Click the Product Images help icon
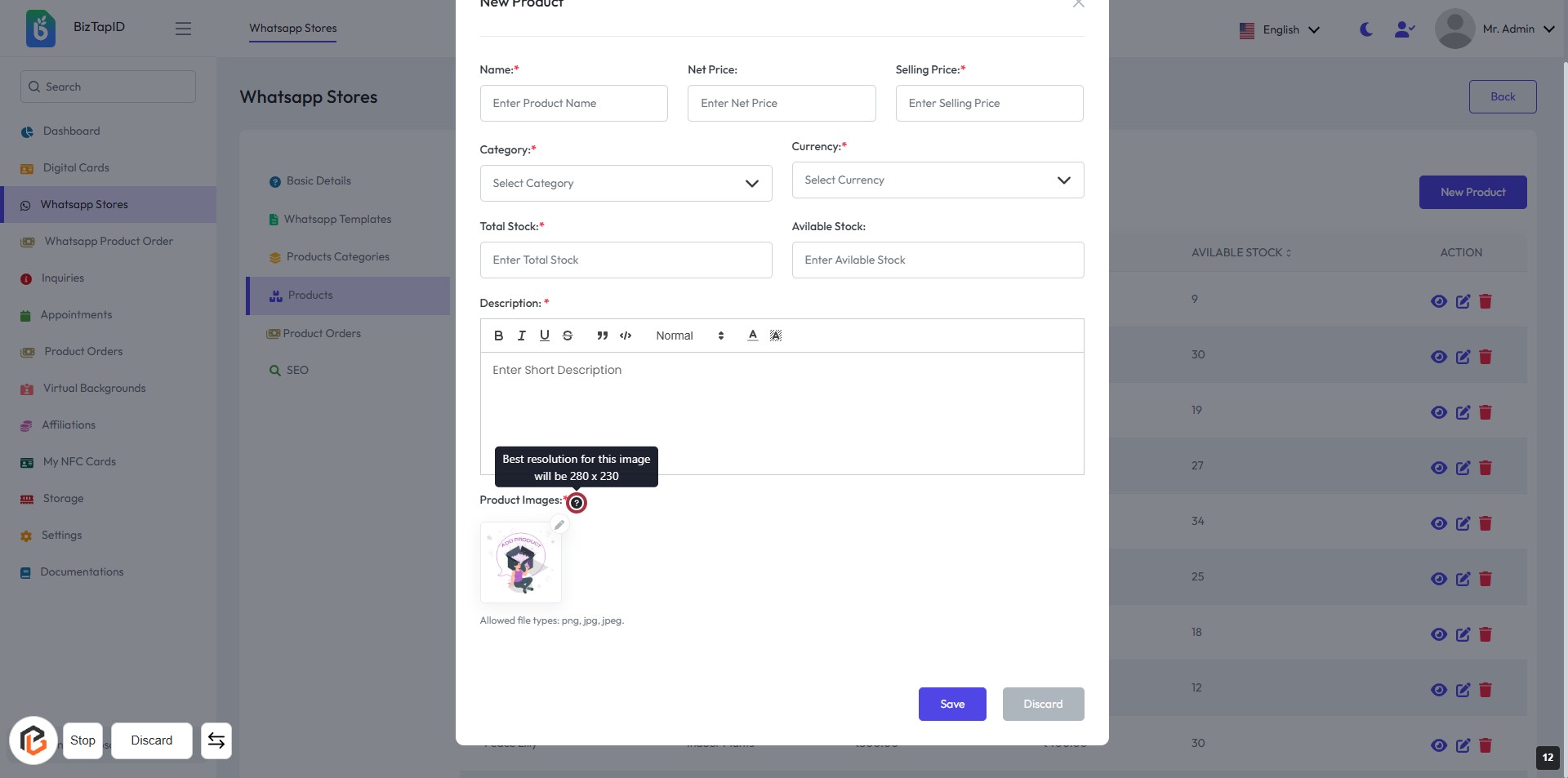The image size is (1568, 778). click(x=577, y=503)
